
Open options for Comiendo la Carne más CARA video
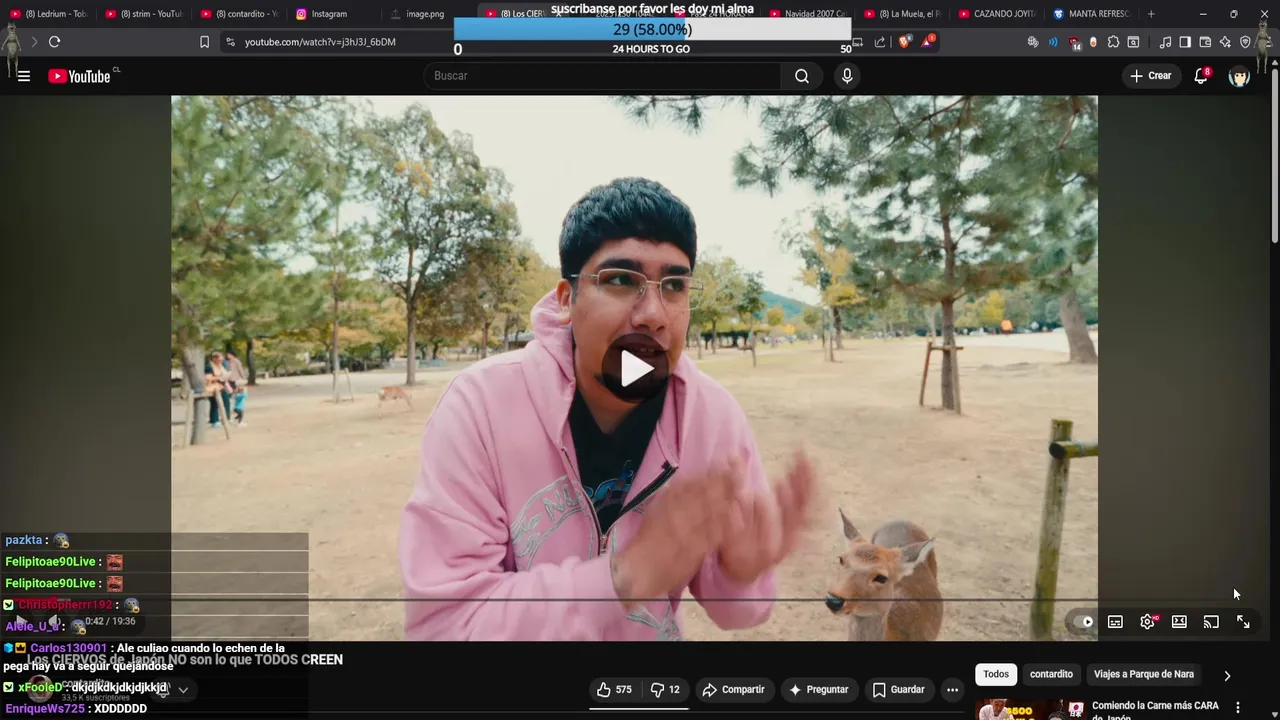1238,707
